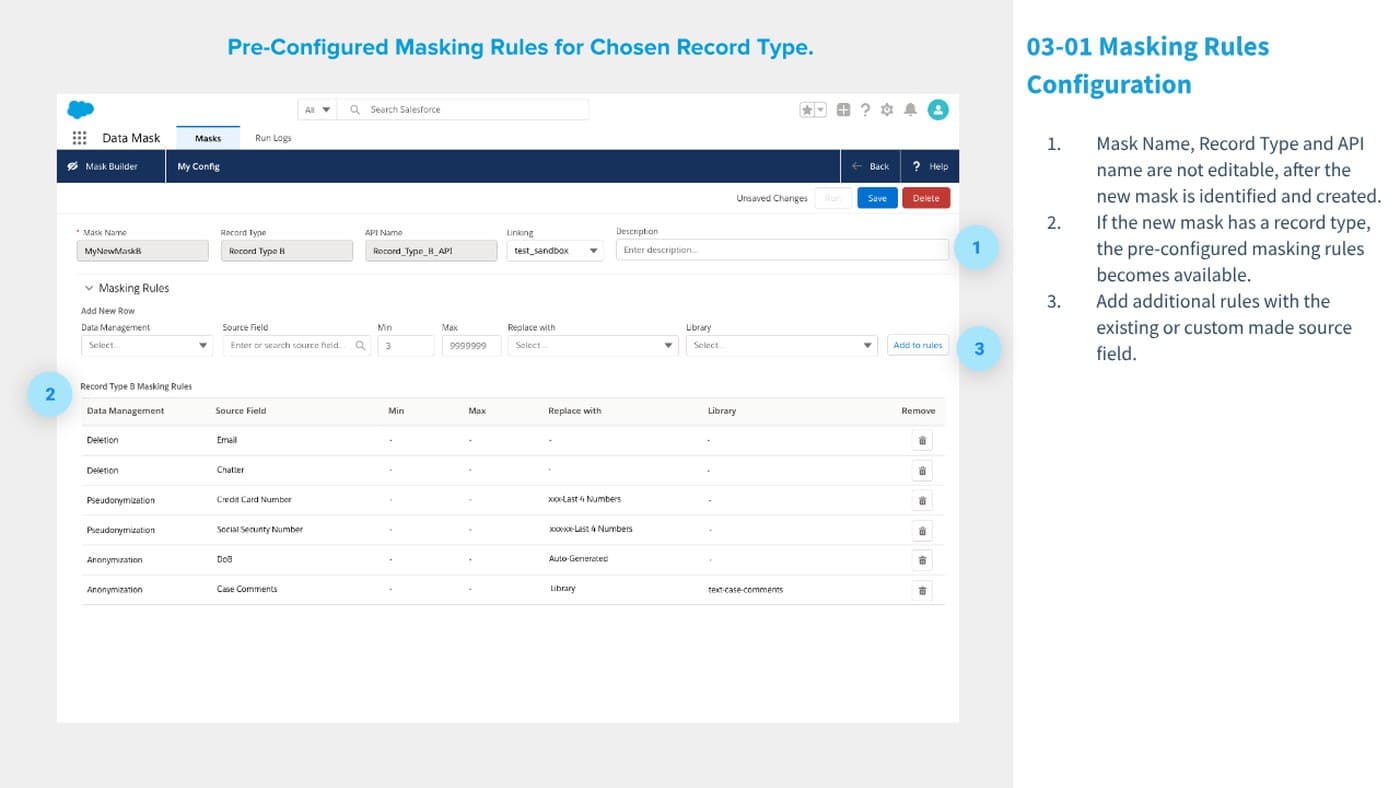Click the Save button

(x=877, y=198)
